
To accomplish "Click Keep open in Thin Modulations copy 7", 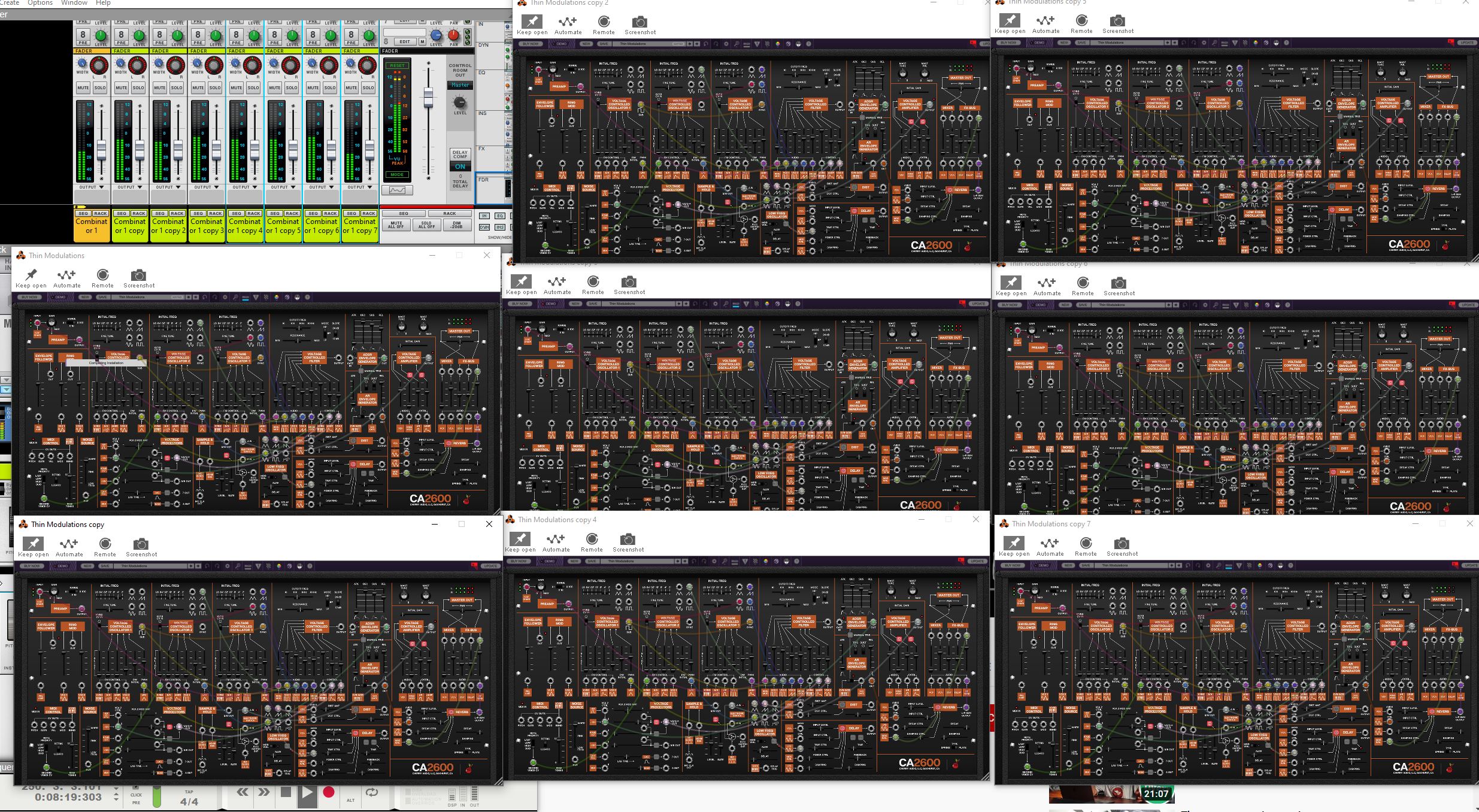I will [1014, 546].
